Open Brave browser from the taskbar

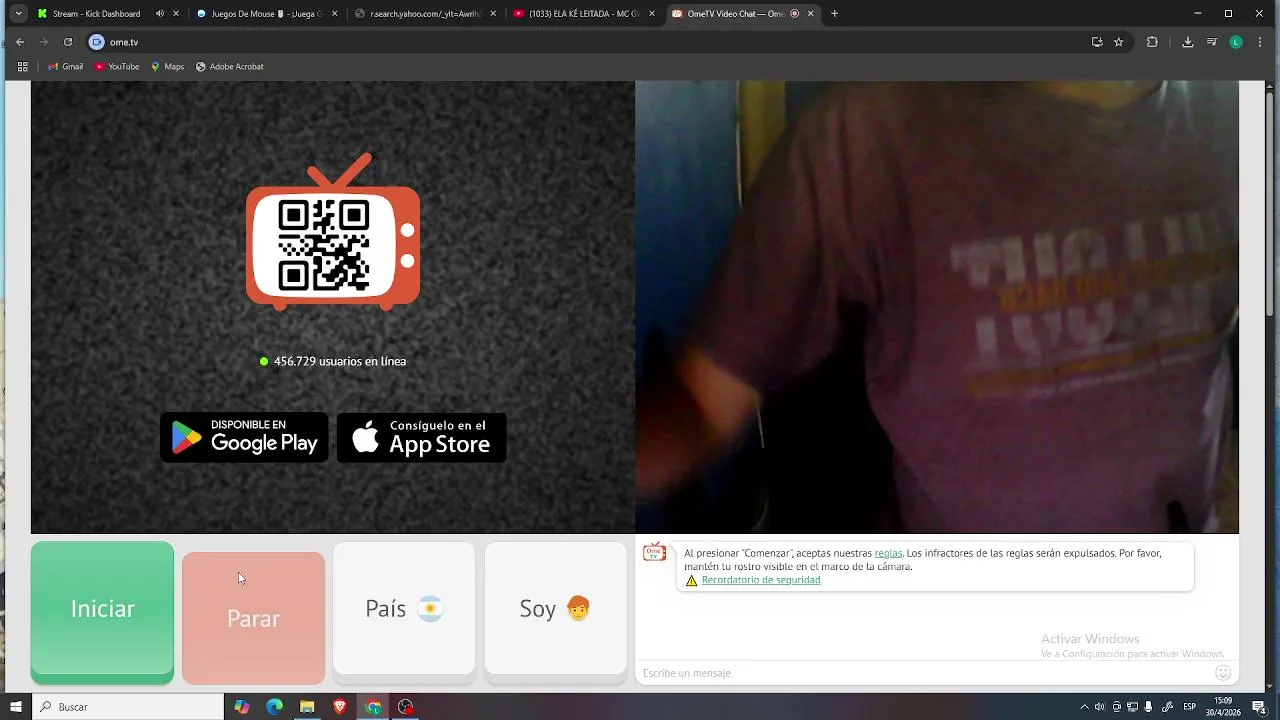(x=340, y=707)
